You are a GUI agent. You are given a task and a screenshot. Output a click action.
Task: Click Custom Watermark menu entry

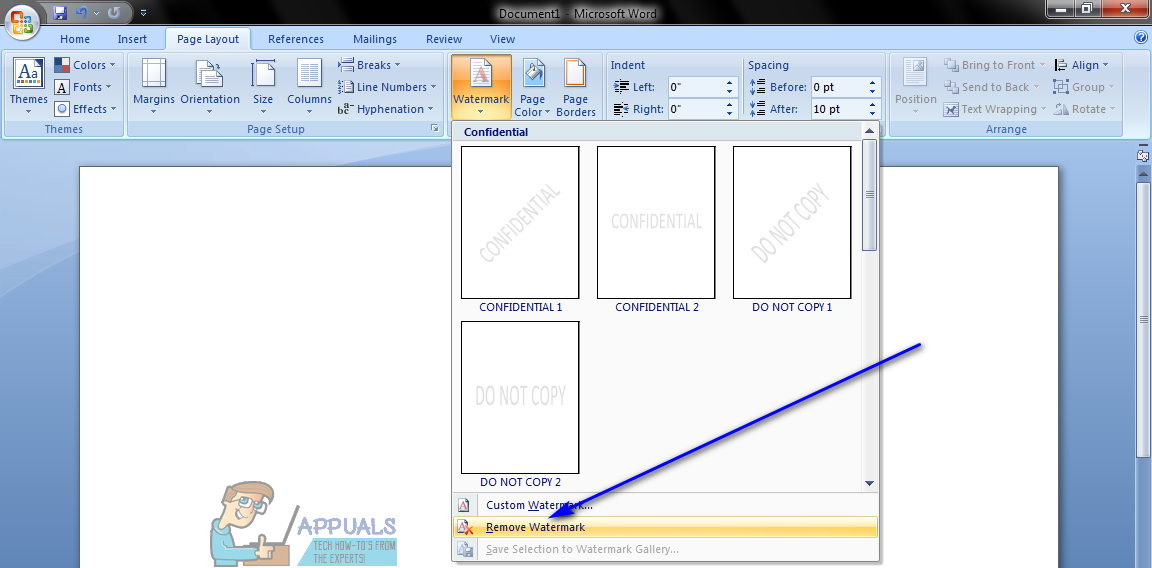666,505
